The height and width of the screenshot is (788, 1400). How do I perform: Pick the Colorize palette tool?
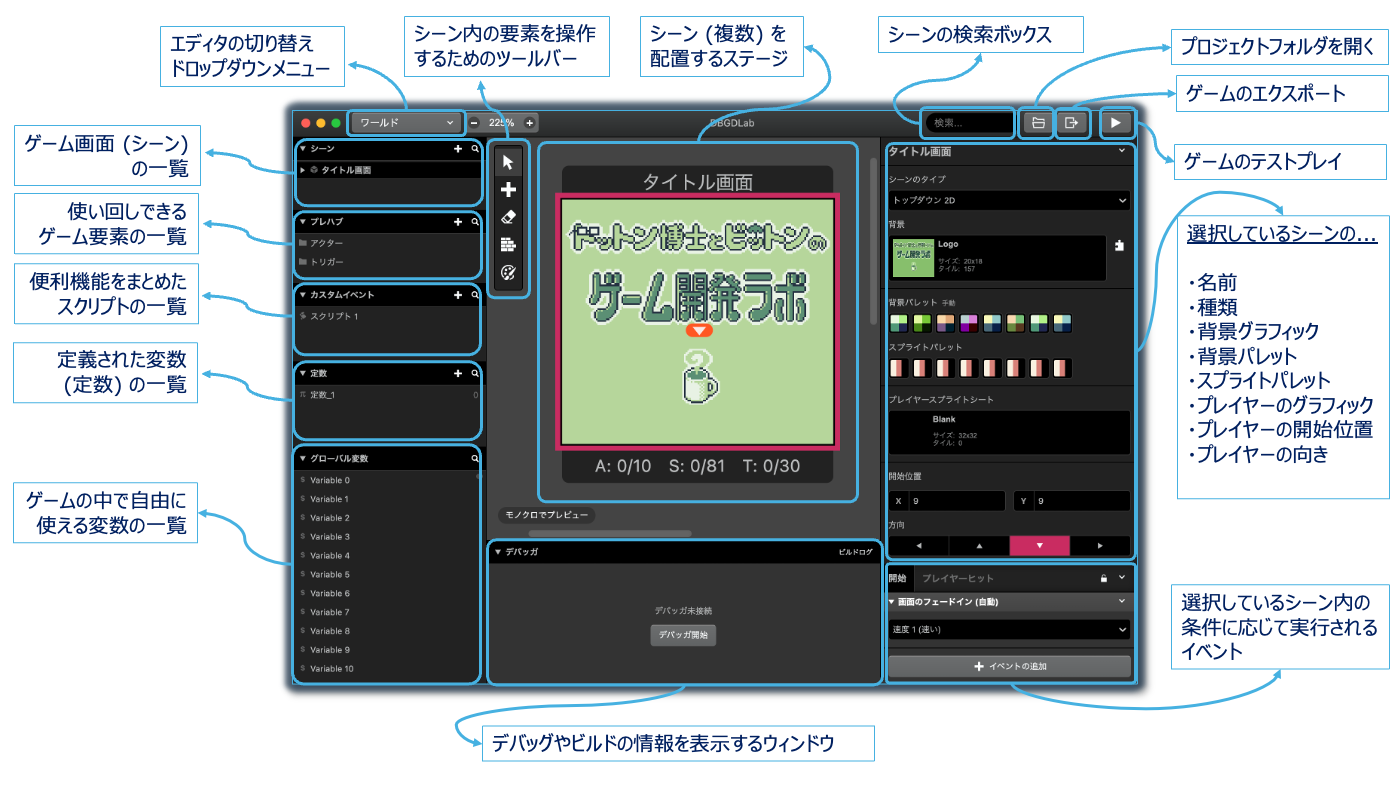pyautogui.click(x=508, y=272)
